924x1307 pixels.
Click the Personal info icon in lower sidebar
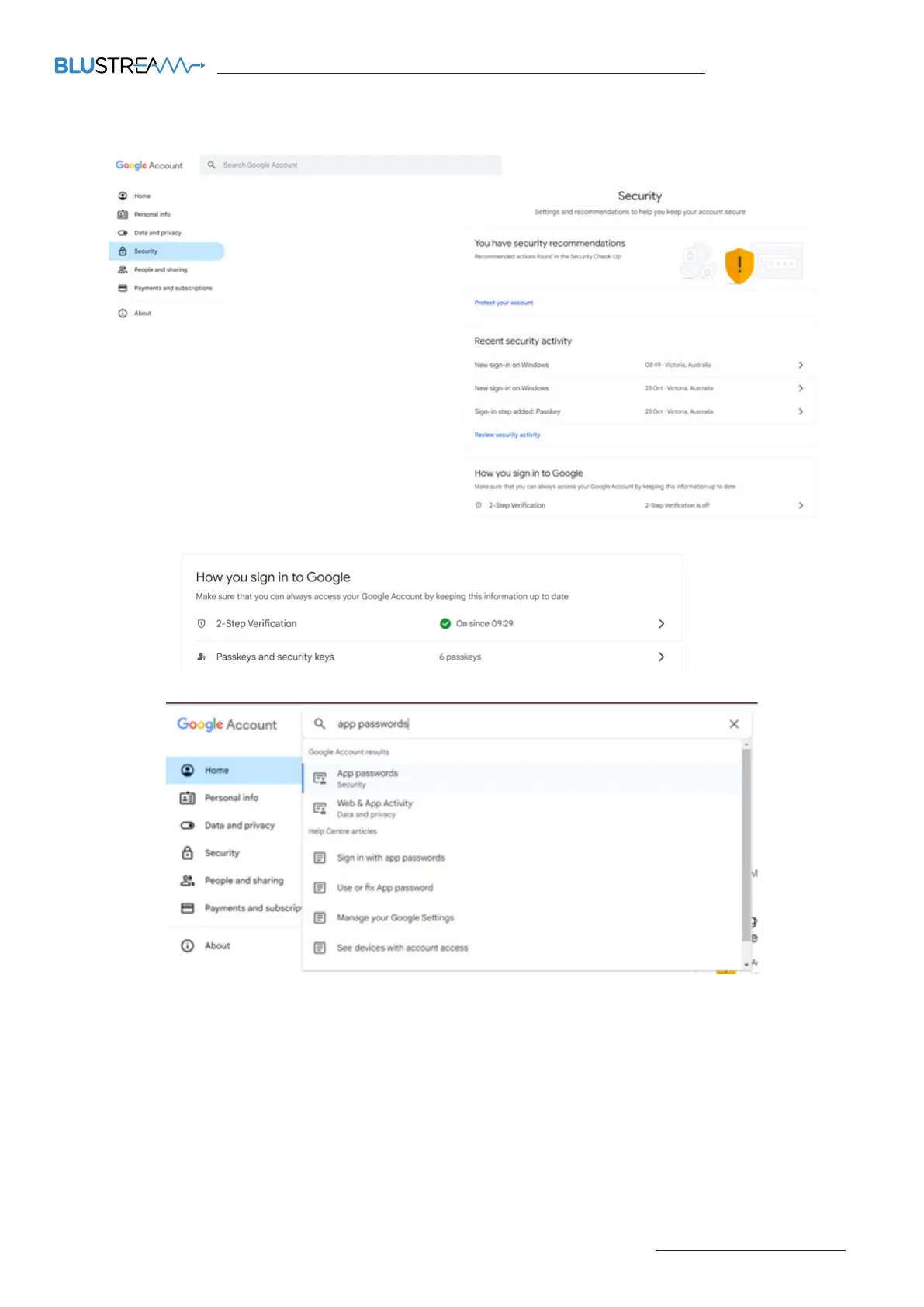pyautogui.click(x=187, y=798)
